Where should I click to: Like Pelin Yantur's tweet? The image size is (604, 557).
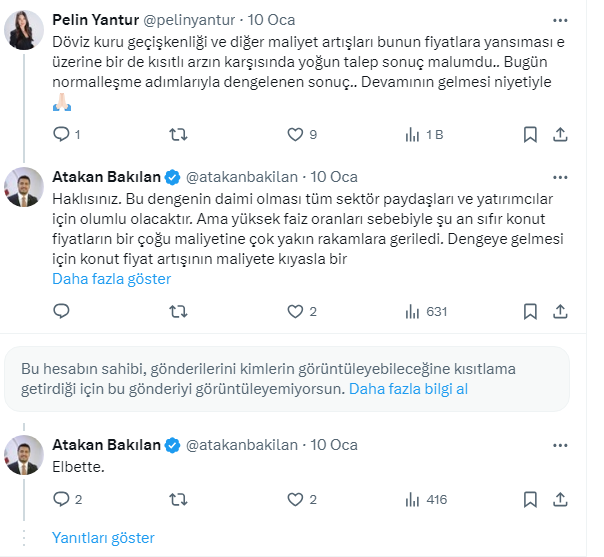(295, 134)
